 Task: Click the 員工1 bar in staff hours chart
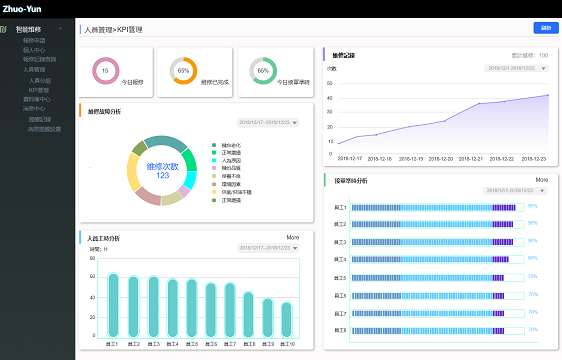tap(113, 305)
